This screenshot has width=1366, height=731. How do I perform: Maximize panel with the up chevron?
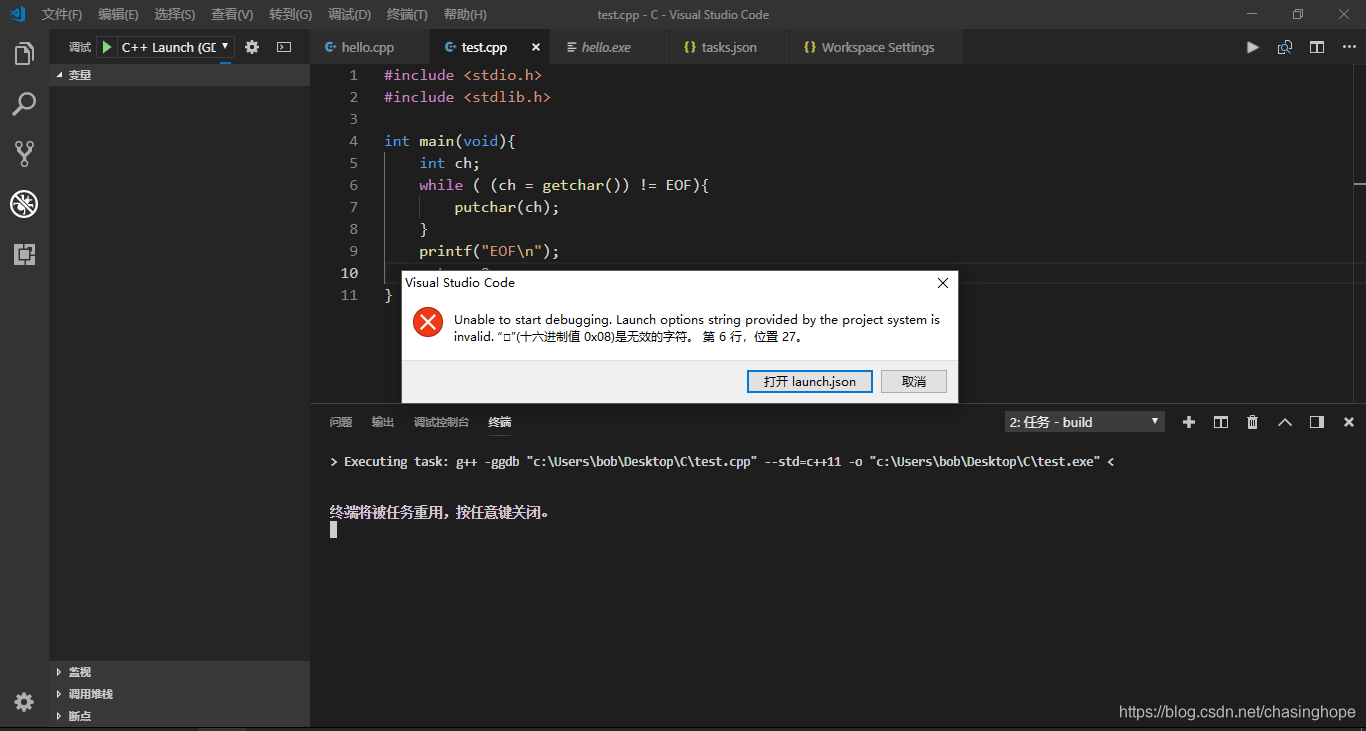click(1285, 422)
